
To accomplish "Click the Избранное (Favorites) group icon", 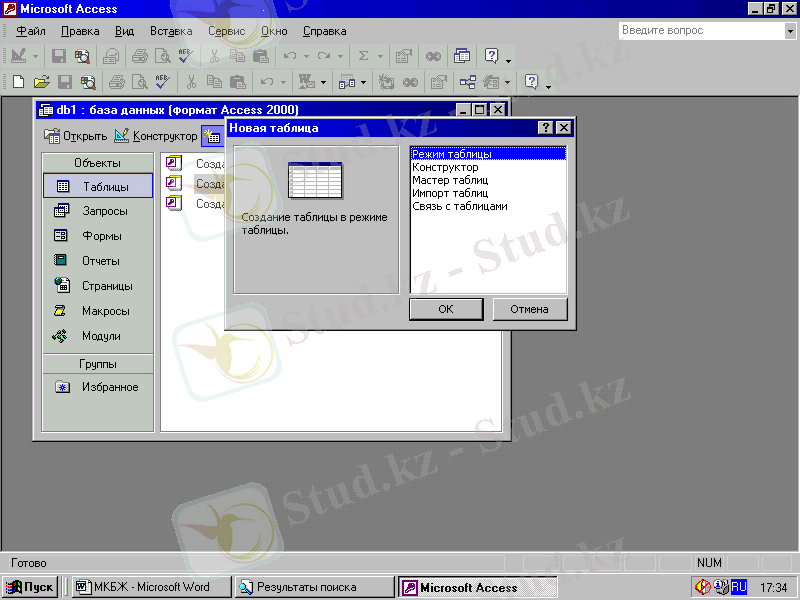I will pos(62,387).
